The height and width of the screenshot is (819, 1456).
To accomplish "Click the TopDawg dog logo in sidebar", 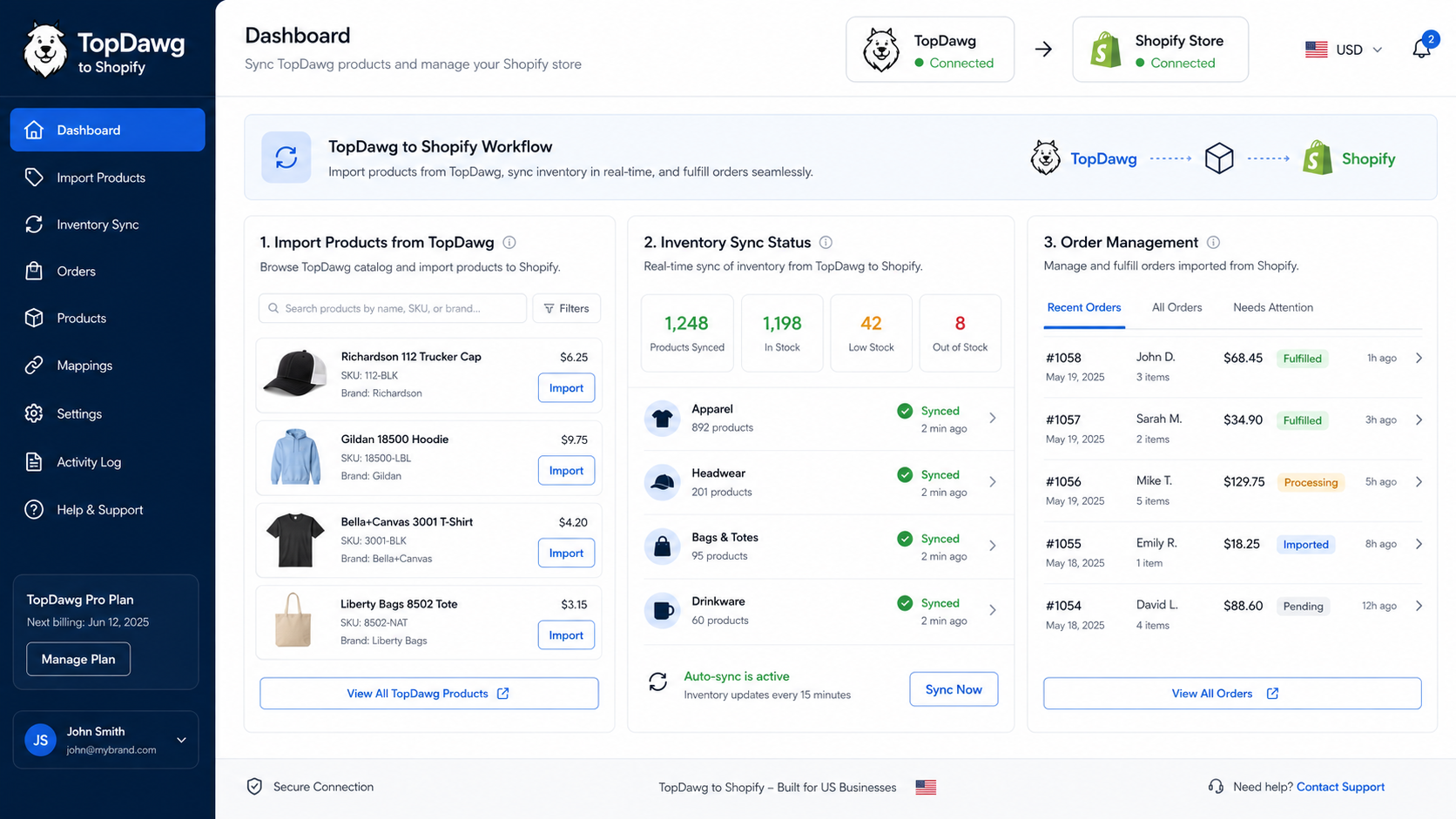I will pyautogui.click(x=45, y=50).
